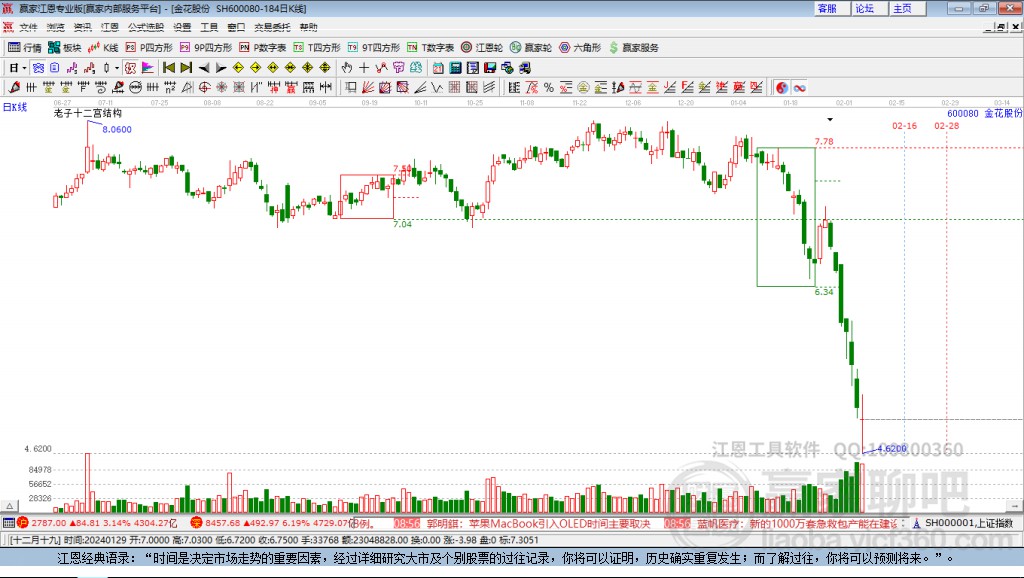Open the 帮助 menu

coord(308,27)
